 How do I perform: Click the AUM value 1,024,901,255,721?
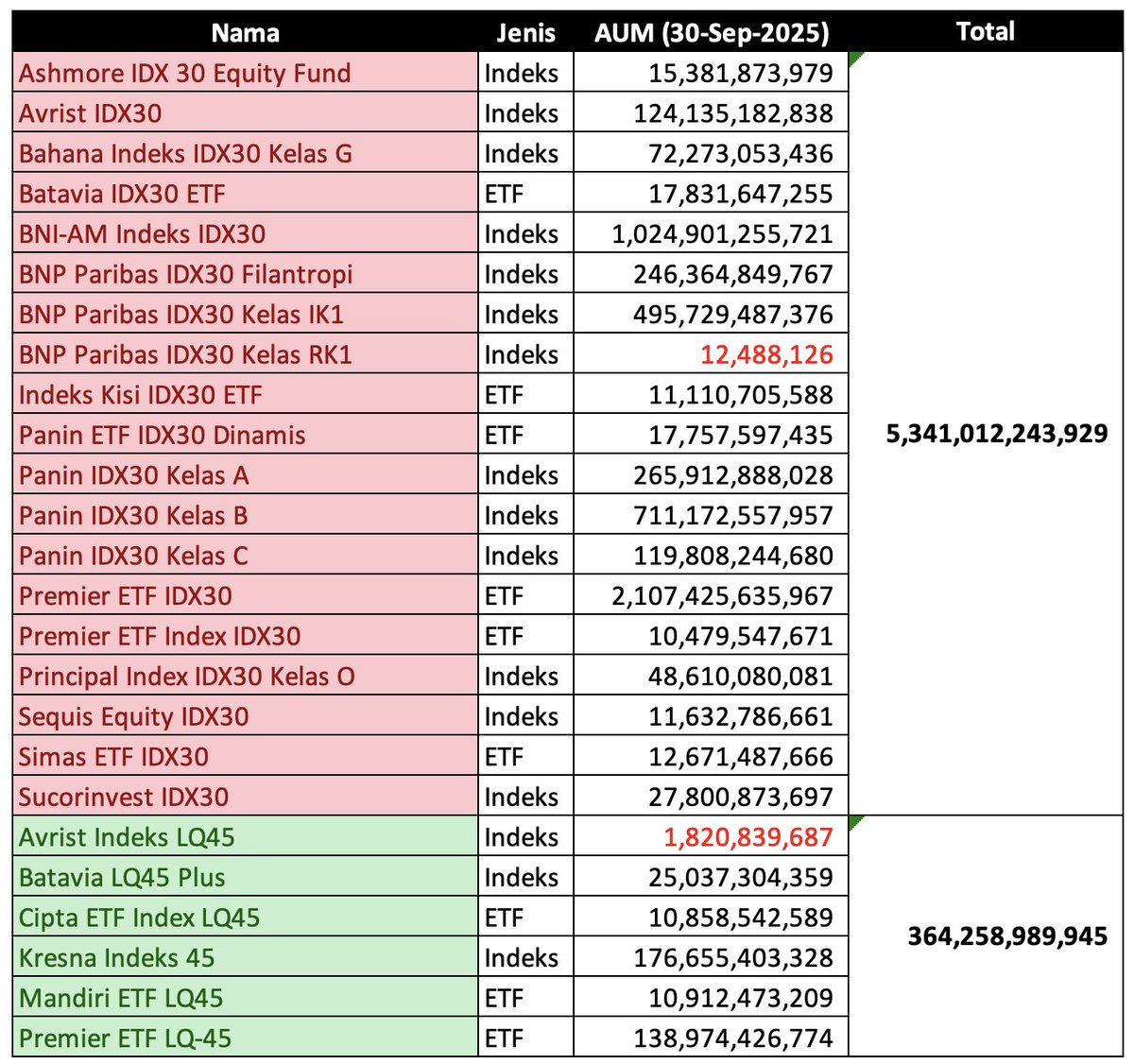[723, 233]
